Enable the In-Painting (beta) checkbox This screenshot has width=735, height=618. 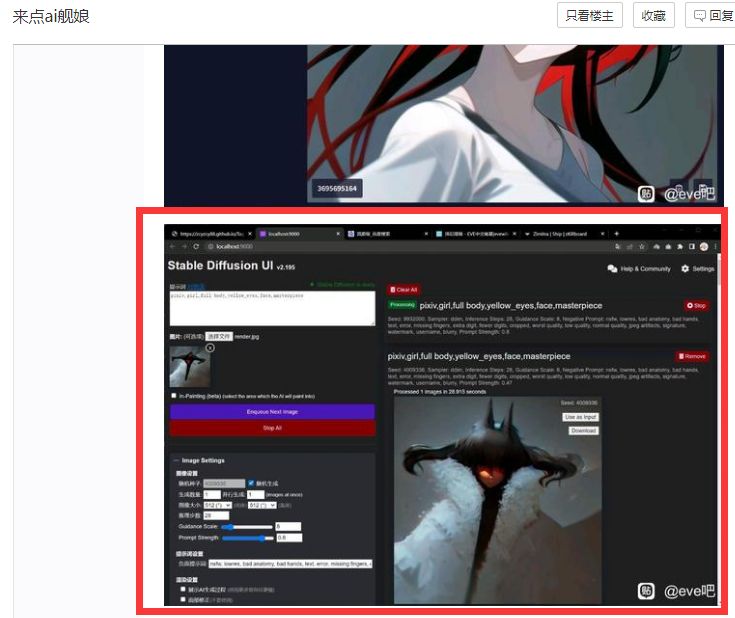pyautogui.click(x=174, y=396)
